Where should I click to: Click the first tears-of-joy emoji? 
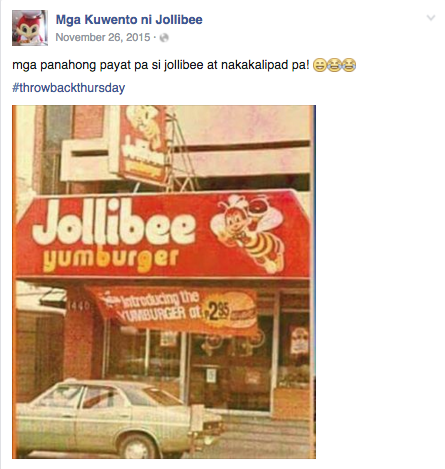[334, 65]
